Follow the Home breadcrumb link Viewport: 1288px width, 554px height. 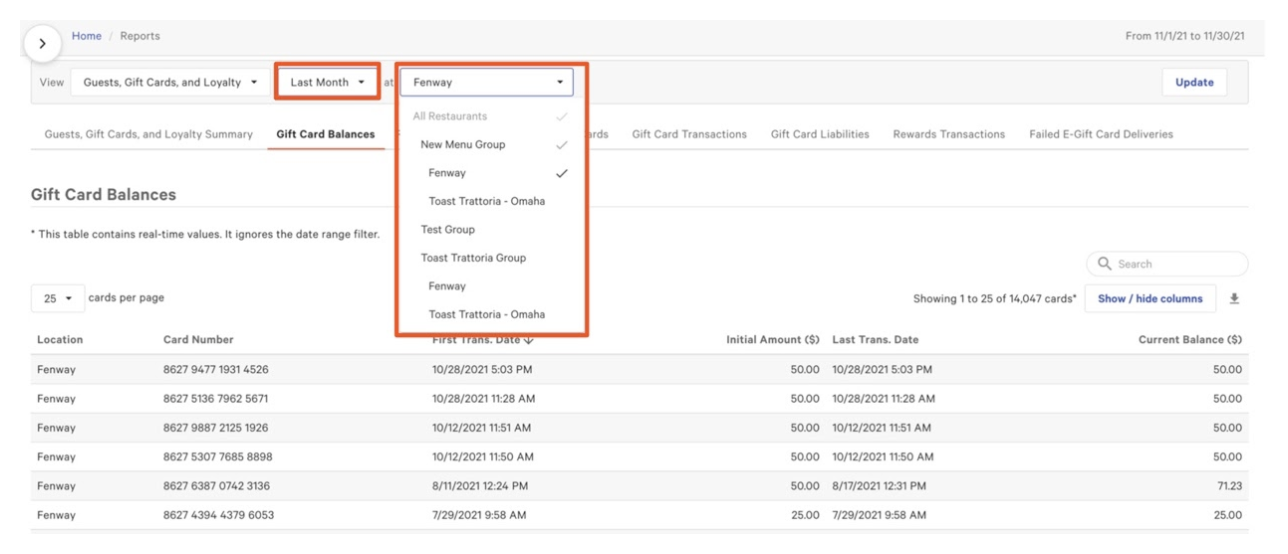(x=87, y=36)
